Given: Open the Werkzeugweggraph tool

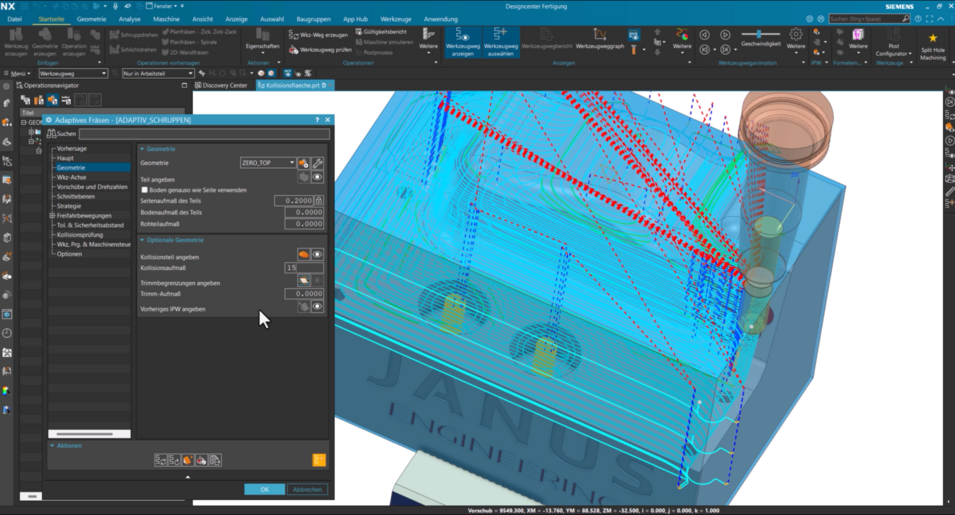Looking at the screenshot, I should [x=599, y=38].
